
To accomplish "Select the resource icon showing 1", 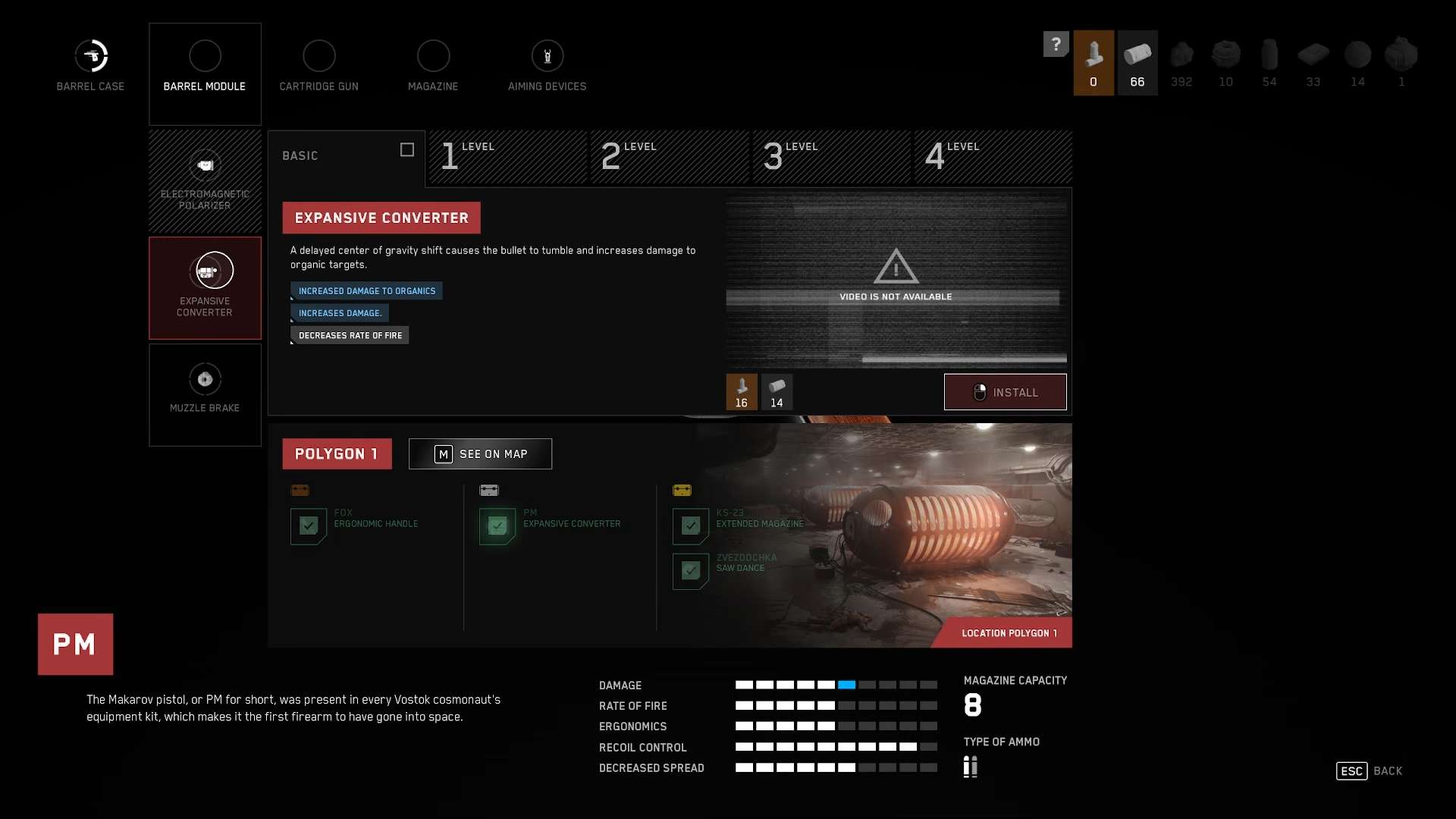I will 1401,63.
